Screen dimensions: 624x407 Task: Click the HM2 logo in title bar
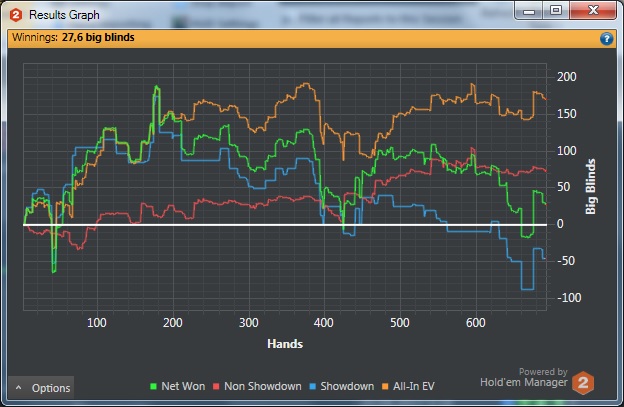tap(16, 15)
